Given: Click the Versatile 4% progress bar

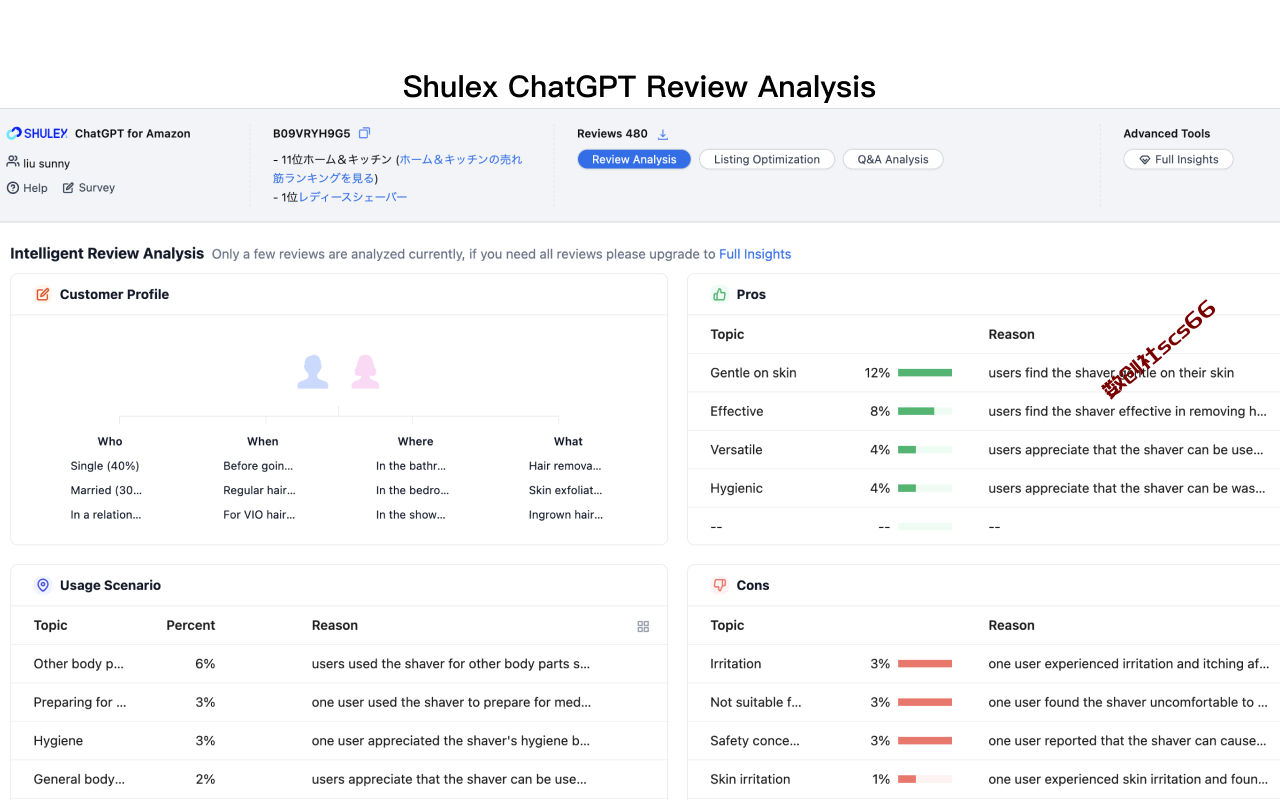Looking at the screenshot, I should coord(925,450).
